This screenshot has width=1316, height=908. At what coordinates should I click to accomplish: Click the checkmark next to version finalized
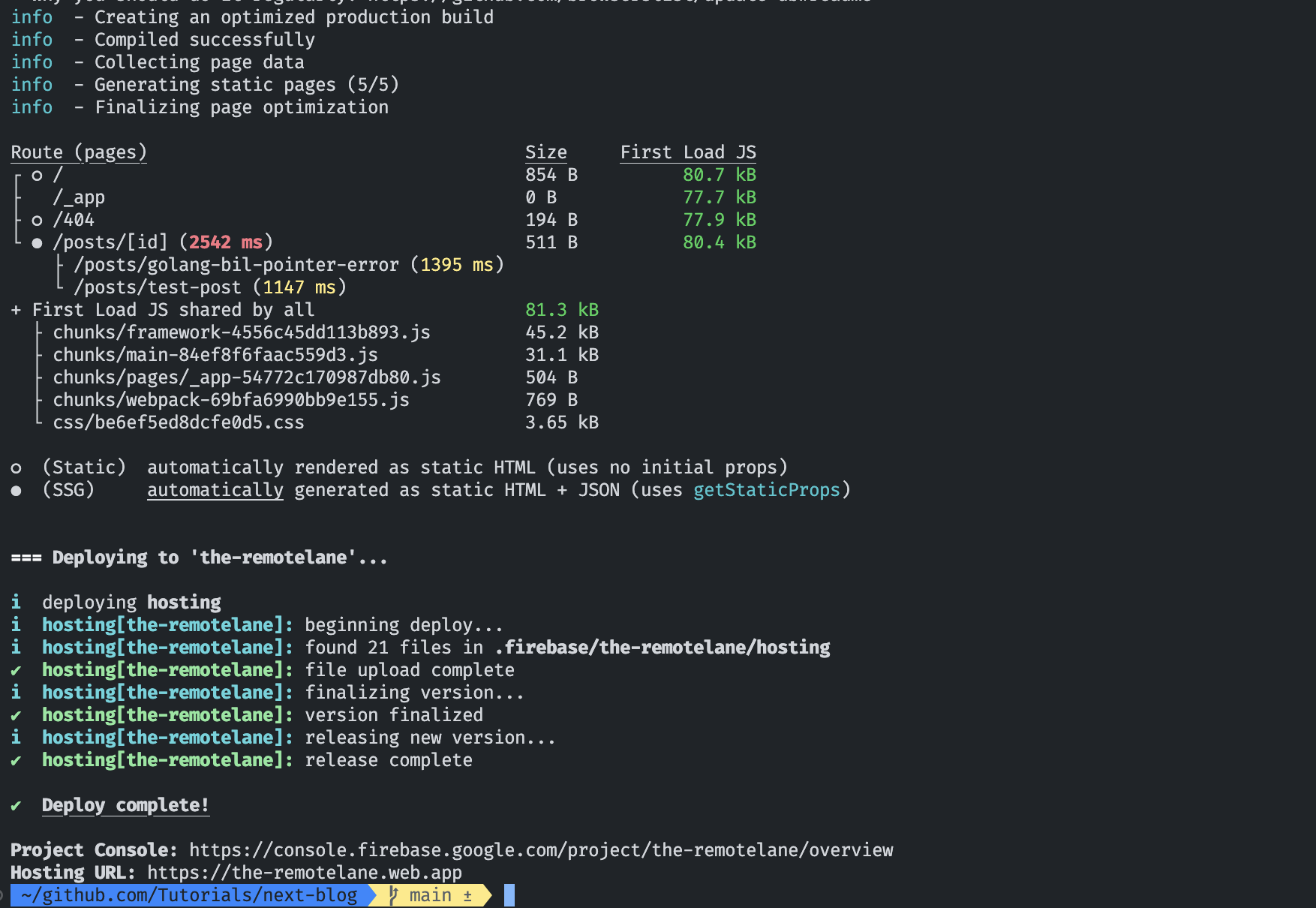tap(16, 715)
